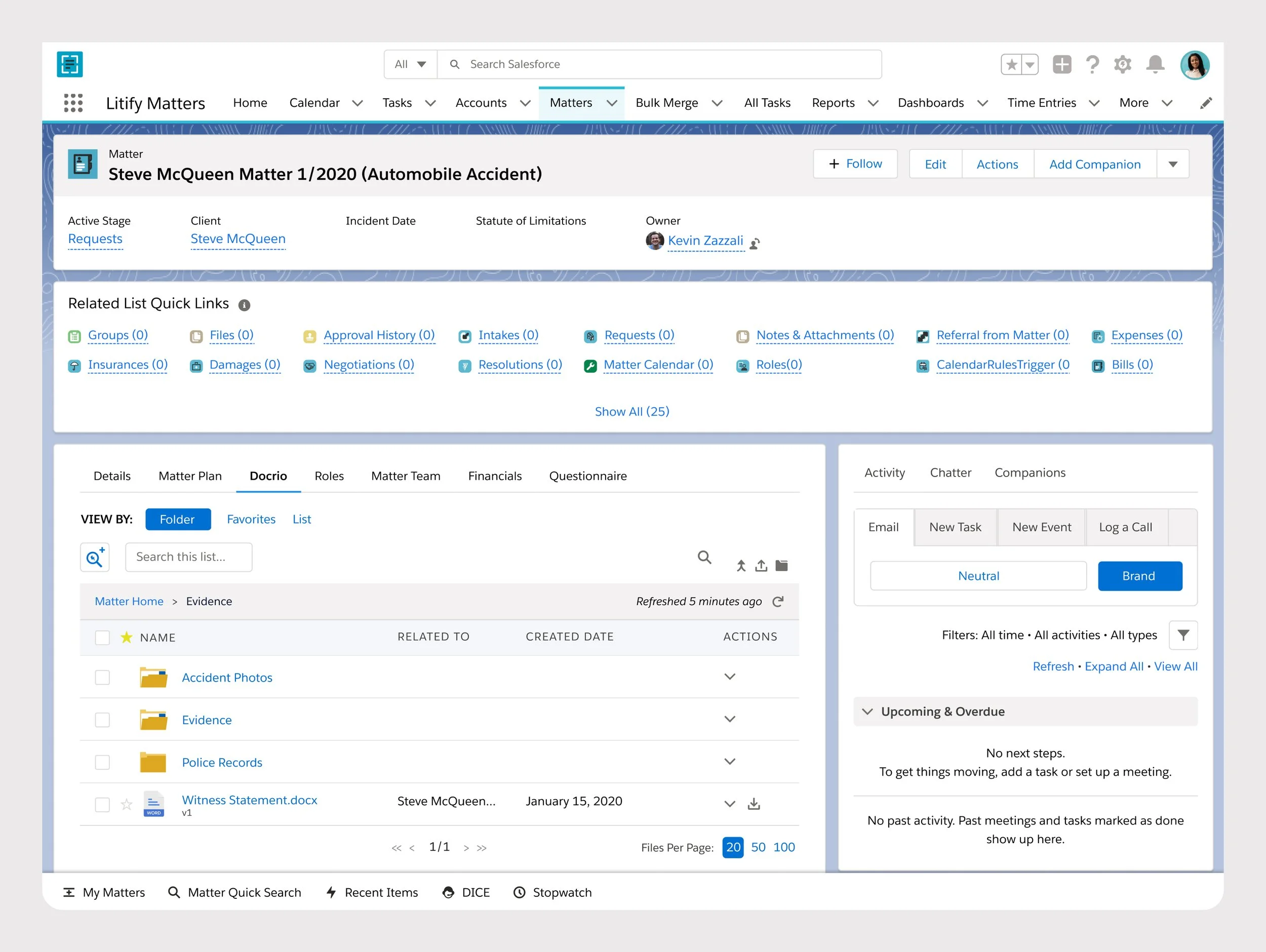Click the Brand button
The width and height of the screenshot is (1266, 952).
[1139, 576]
